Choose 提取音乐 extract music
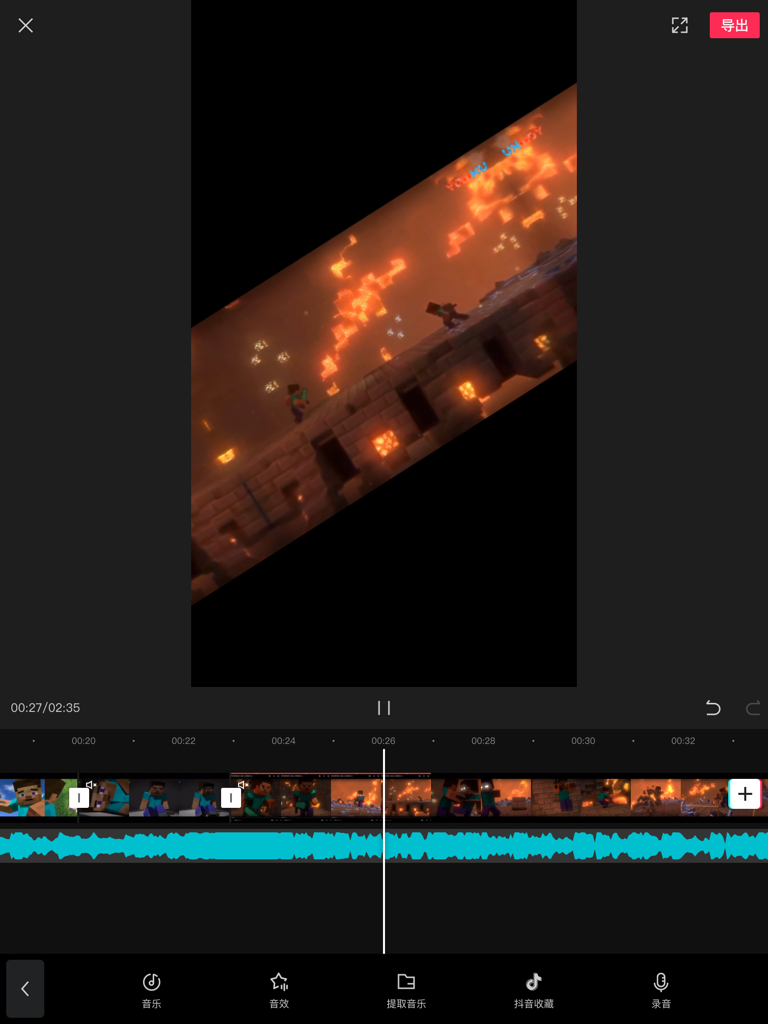This screenshot has height=1024, width=768. (x=406, y=990)
